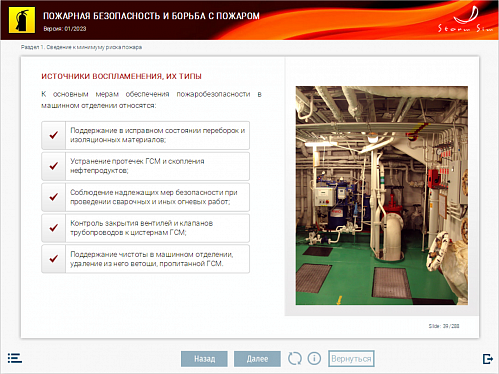Click the section breadcrumb Раздел 1
This screenshot has width=499, height=374.
pyautogui.click(x=81, y=47)
